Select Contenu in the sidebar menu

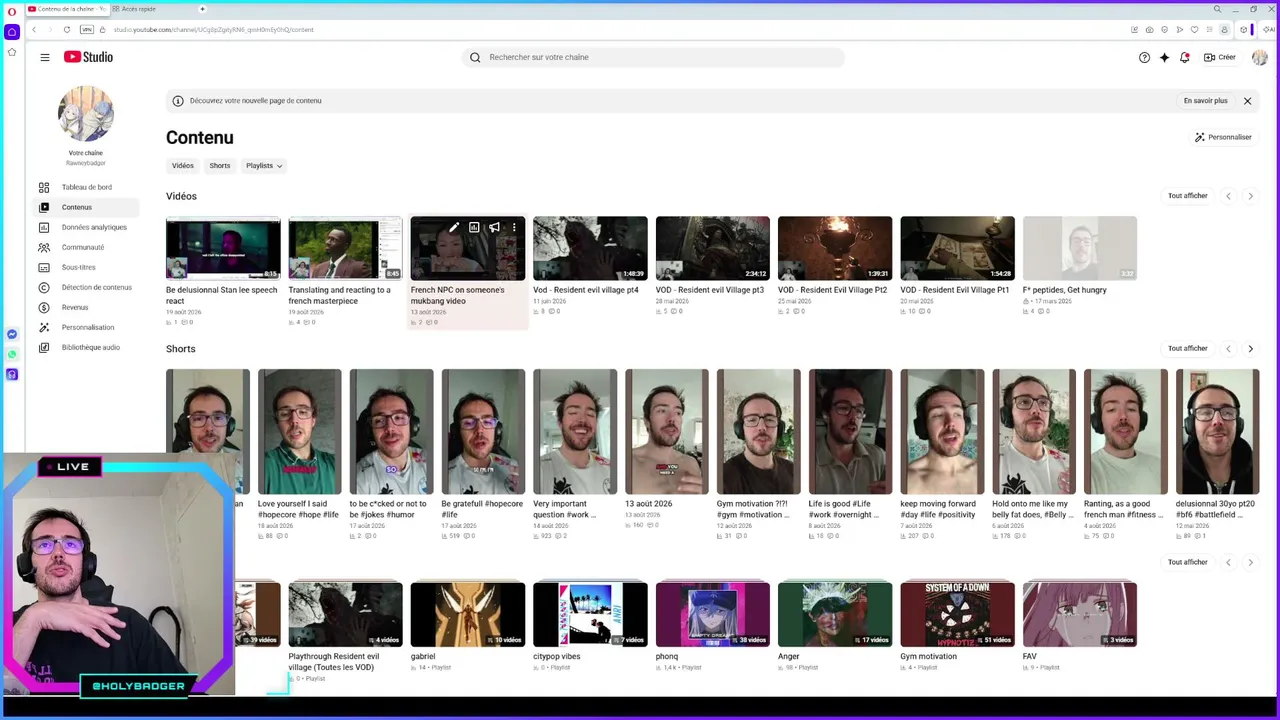click(87, 207)
